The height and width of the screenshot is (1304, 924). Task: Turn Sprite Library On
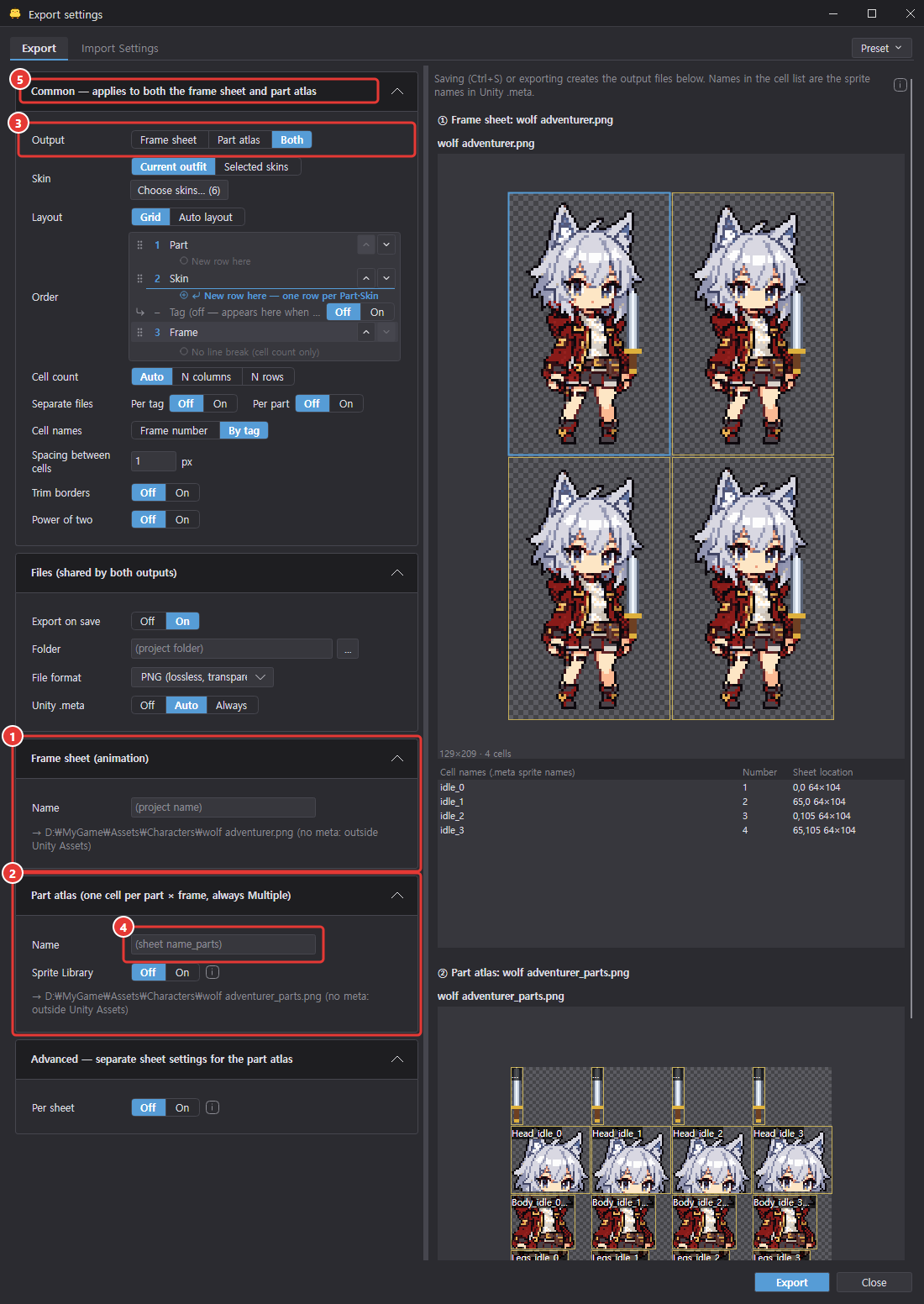pos(182,972)
